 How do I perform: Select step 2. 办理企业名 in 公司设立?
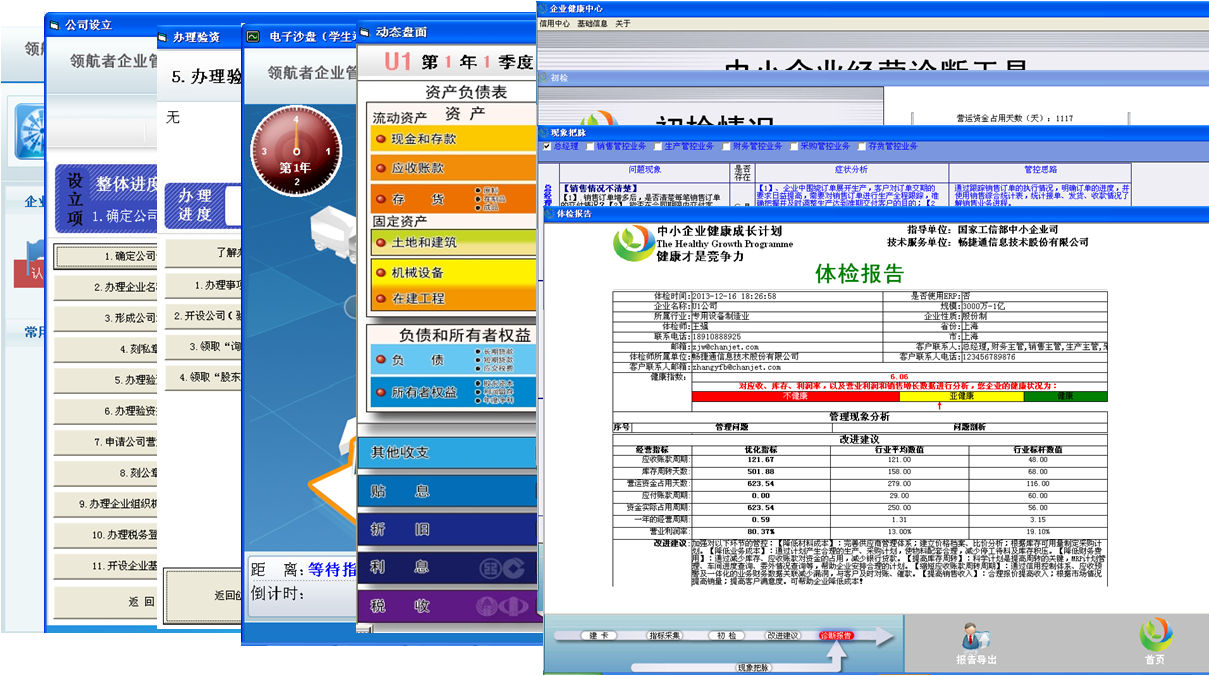coord(106,288)
